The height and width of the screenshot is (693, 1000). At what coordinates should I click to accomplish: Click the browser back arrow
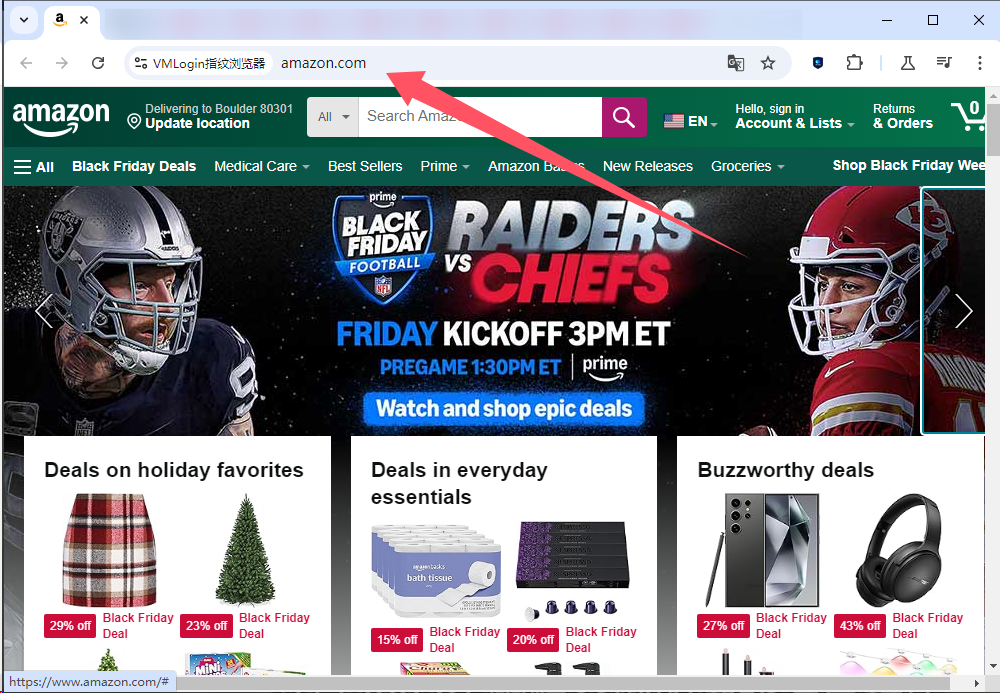(x=26, y=63)
